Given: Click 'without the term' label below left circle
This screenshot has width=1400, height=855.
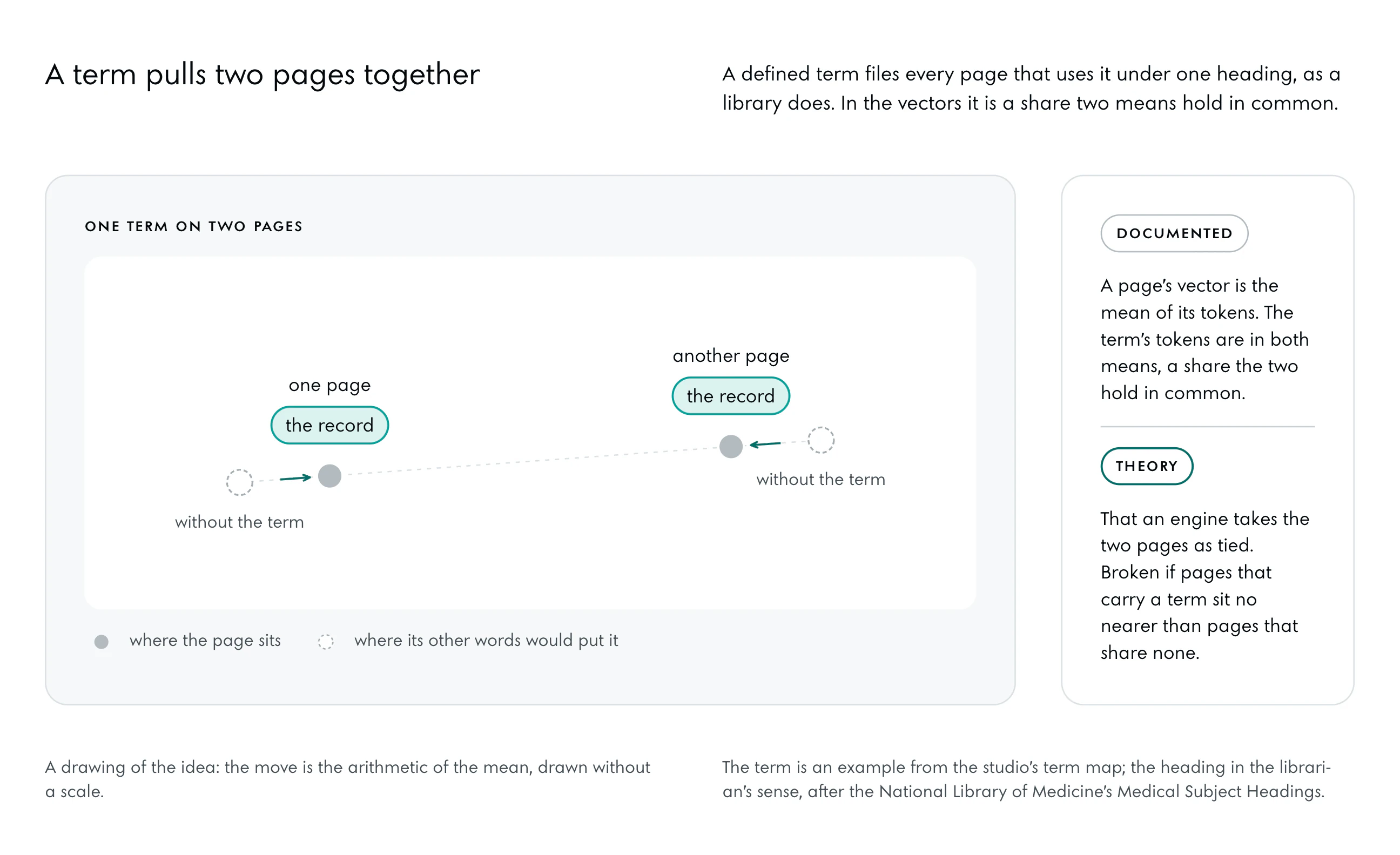Looking at the screenshot, I should coord(239,522).
